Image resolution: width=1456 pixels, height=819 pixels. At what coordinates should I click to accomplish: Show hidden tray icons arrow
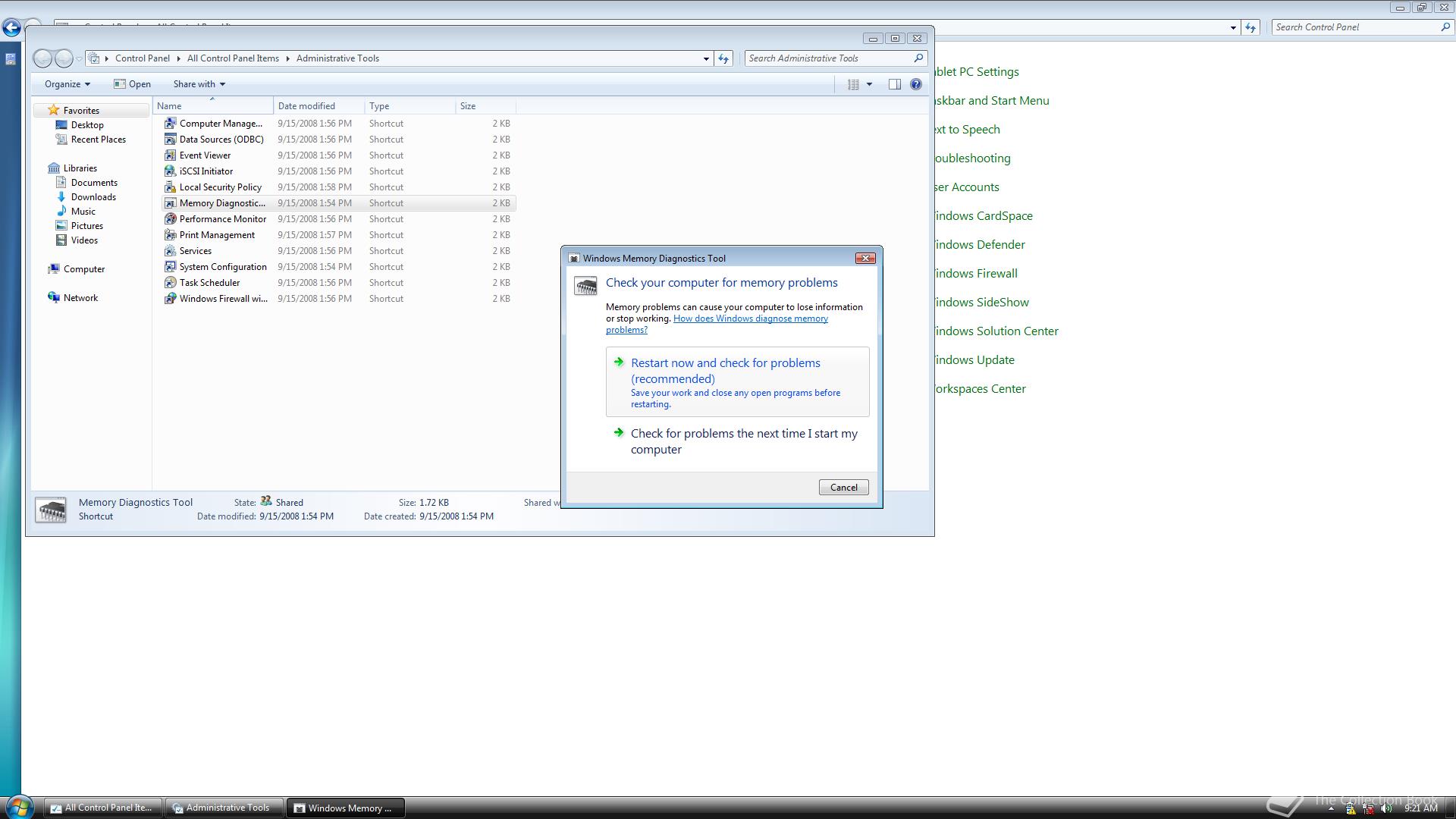tap(1331, 808)
